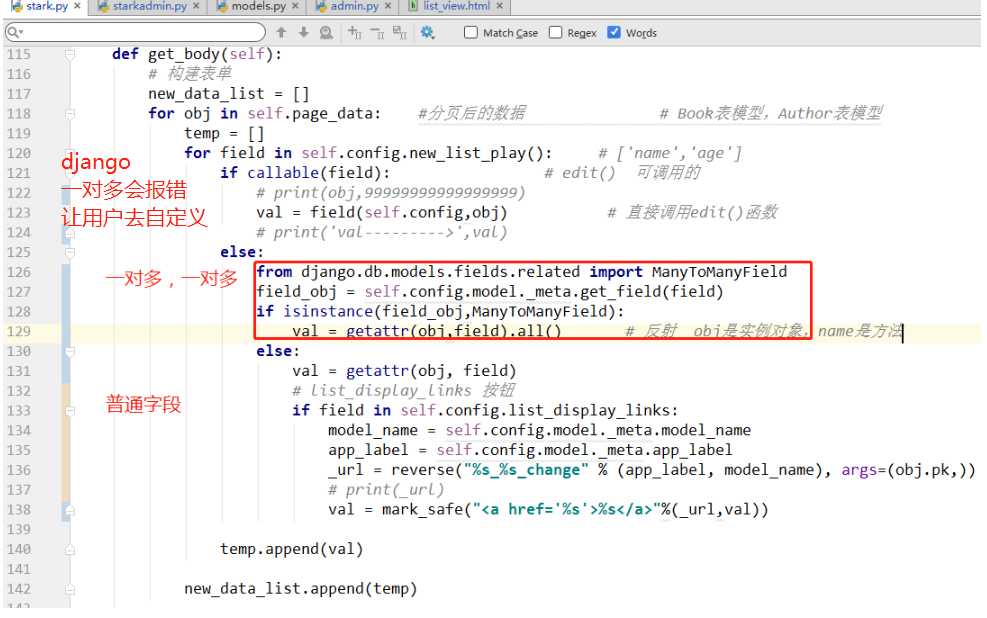Click the comment '# edit()' on line 121
The height and width of the screenshot is (618, 987).
[579, 173]
